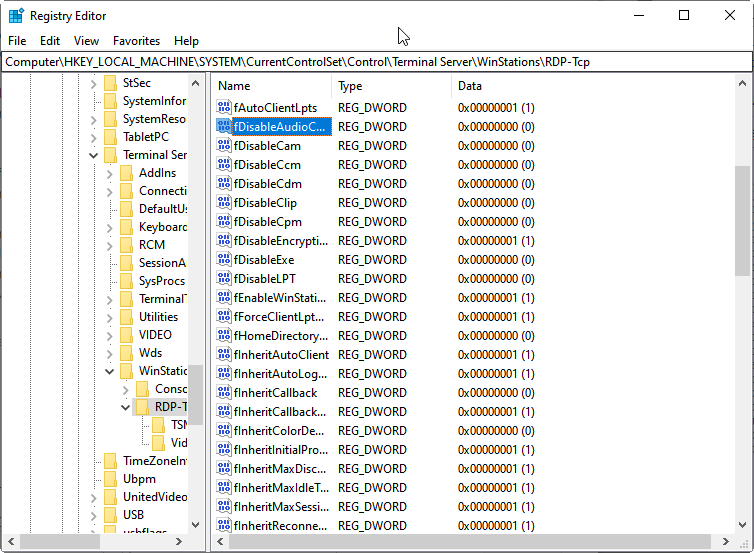Sort values by the Type column header
This screenshot has height=553, width=754.
[392, 86]
